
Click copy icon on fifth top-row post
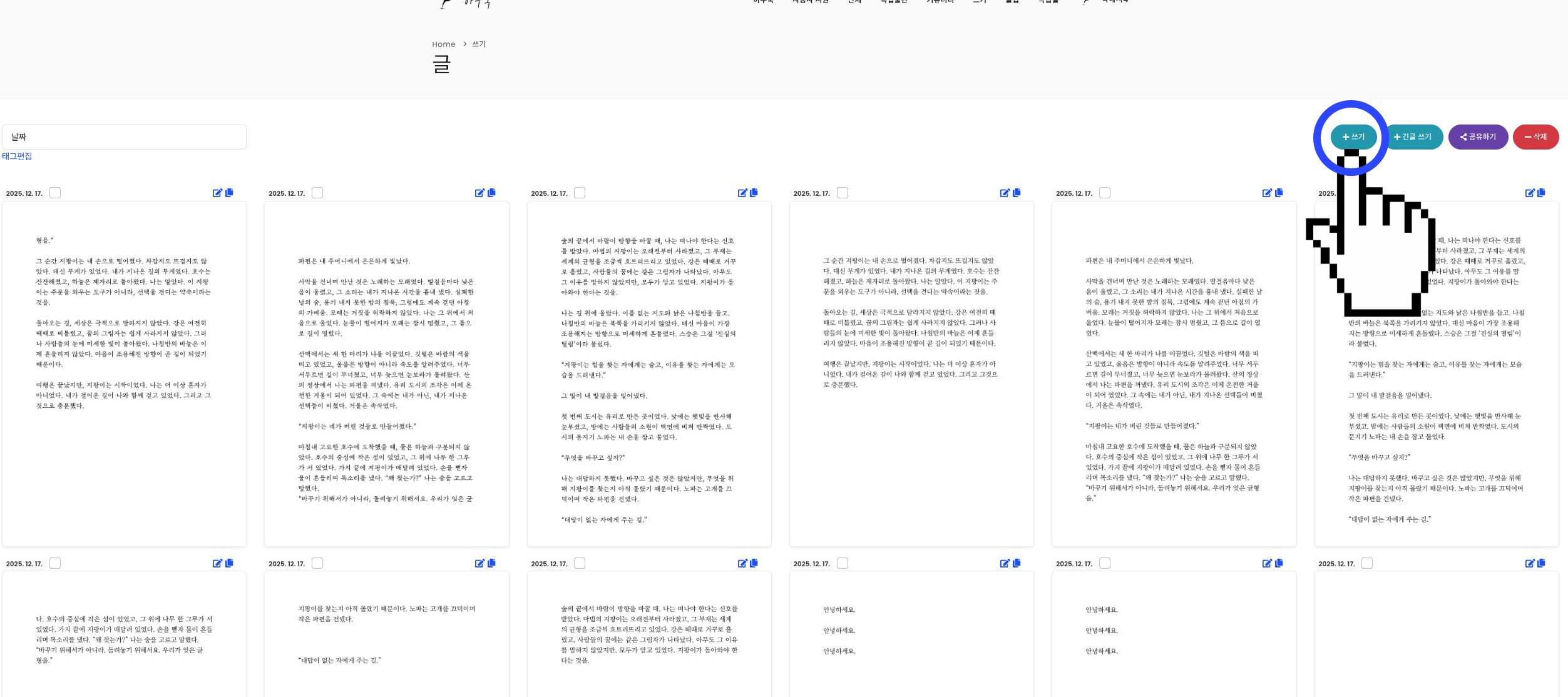click(x=1279, y=193)
